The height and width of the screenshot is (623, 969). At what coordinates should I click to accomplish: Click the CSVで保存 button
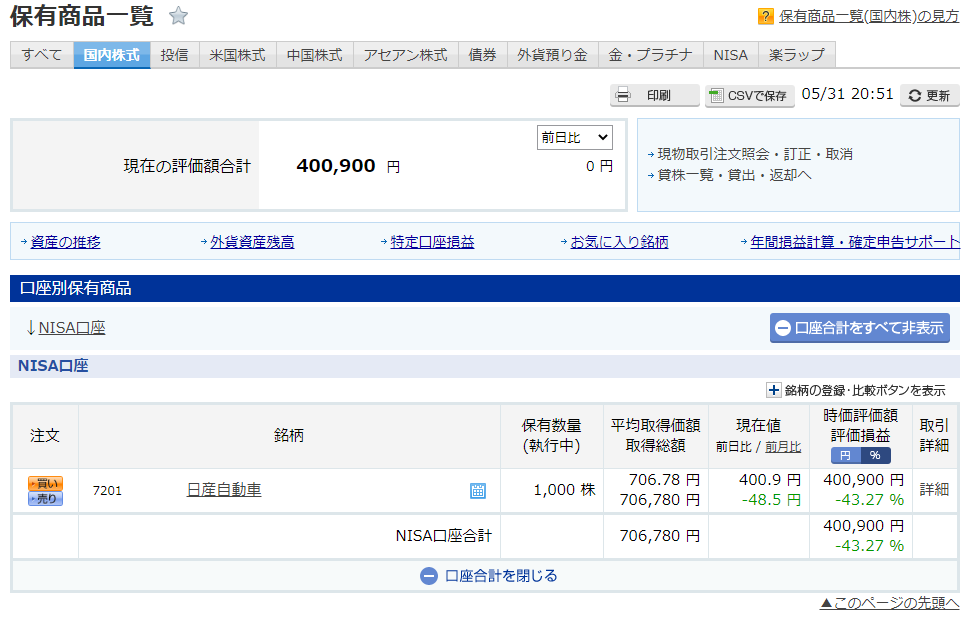click(750, 95)
